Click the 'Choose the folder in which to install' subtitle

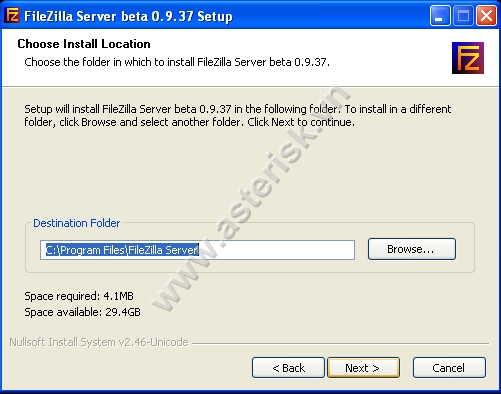tap(177, 62)
